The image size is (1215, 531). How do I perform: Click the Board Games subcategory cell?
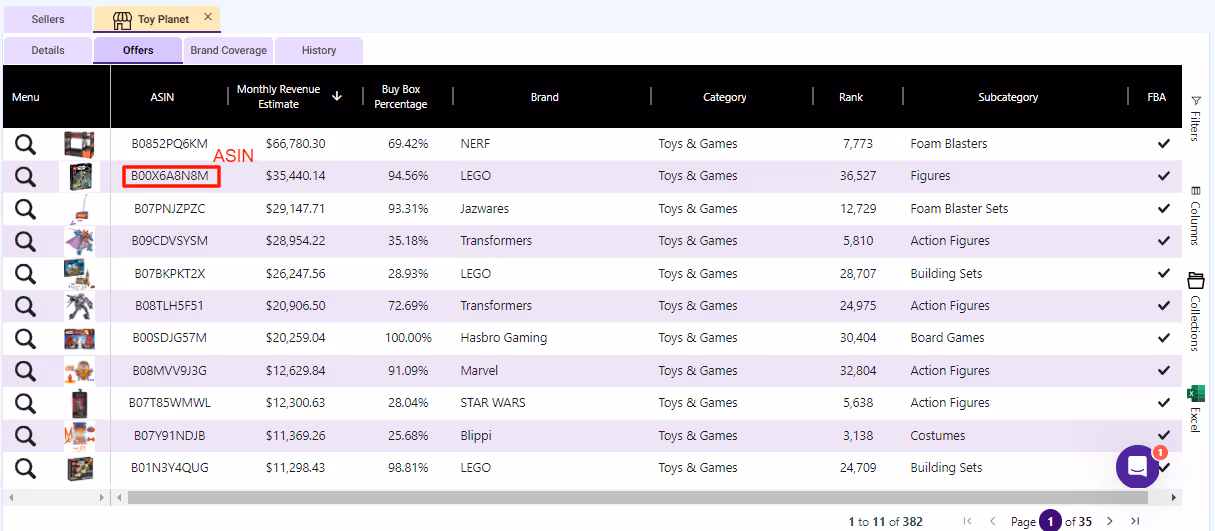pyautogui.click(x=947, y=338)
